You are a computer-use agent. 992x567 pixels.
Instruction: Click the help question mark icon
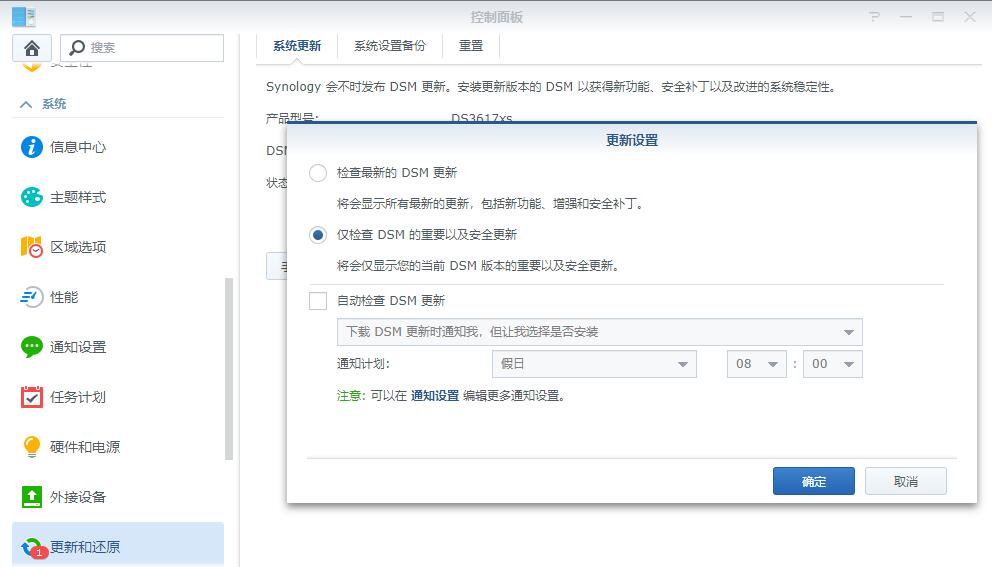(874, 17)
